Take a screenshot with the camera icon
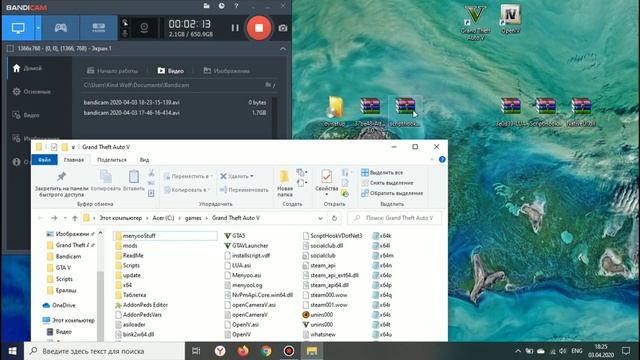Screen dimensions: 640x360 [x=282, y=28]
